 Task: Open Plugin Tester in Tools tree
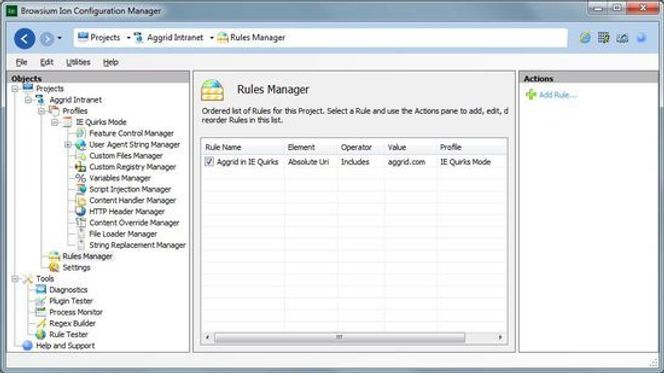pyautogui.click(x=71, y=301)
